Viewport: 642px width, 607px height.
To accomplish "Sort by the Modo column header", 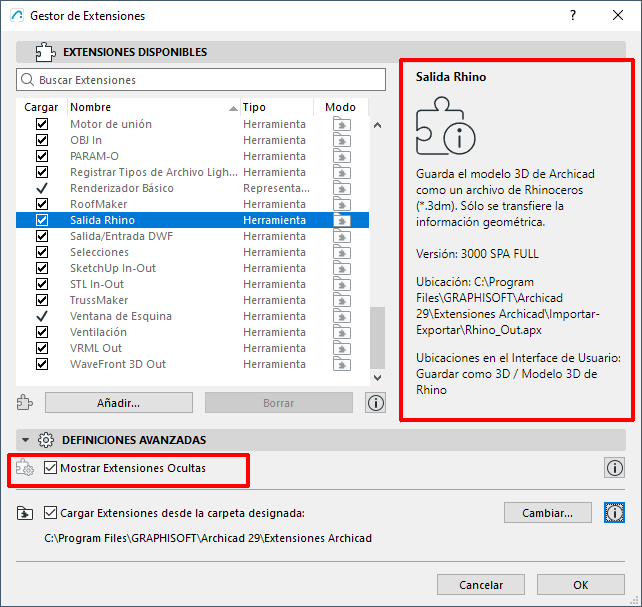I will coord(341,107).
